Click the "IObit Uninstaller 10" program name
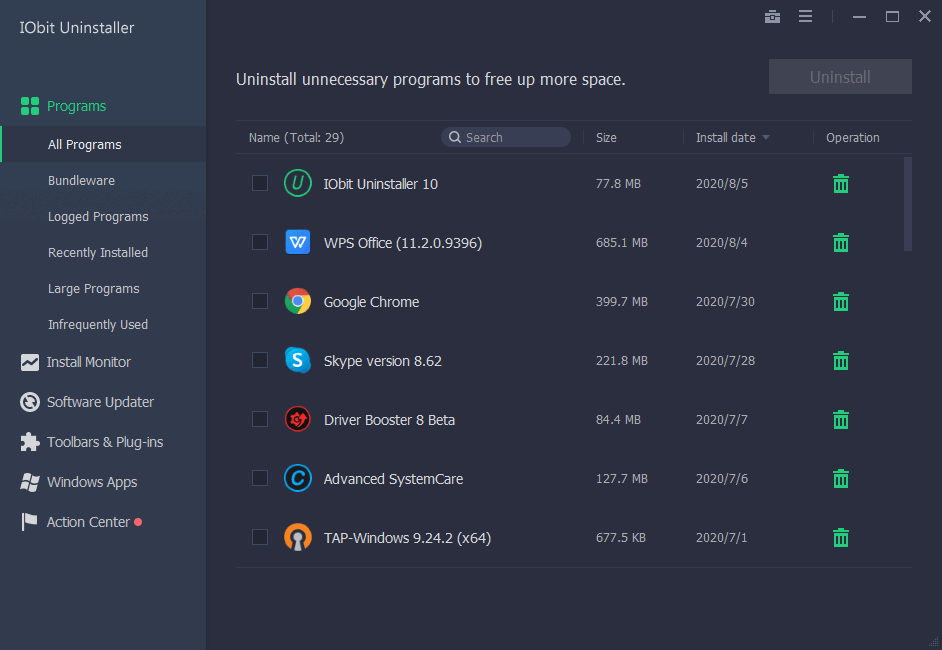The height and width of the screenshot is (650, 942). 381,184
